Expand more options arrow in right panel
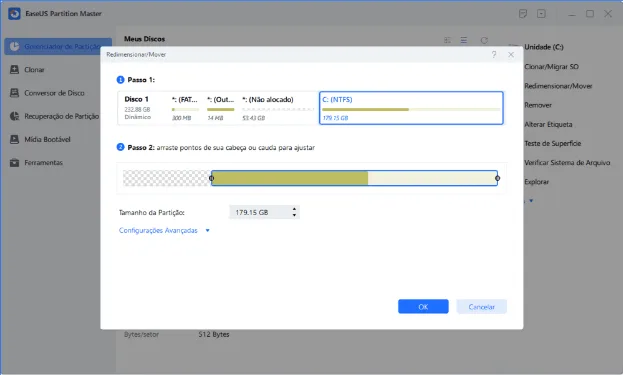The image size is (624, 376). tap(531, 201)
